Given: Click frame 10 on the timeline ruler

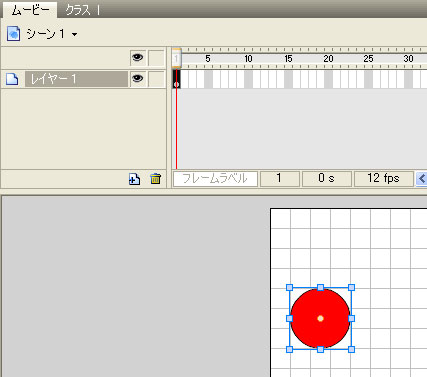Looking at the screenshot, I should (x=248, y=59).
